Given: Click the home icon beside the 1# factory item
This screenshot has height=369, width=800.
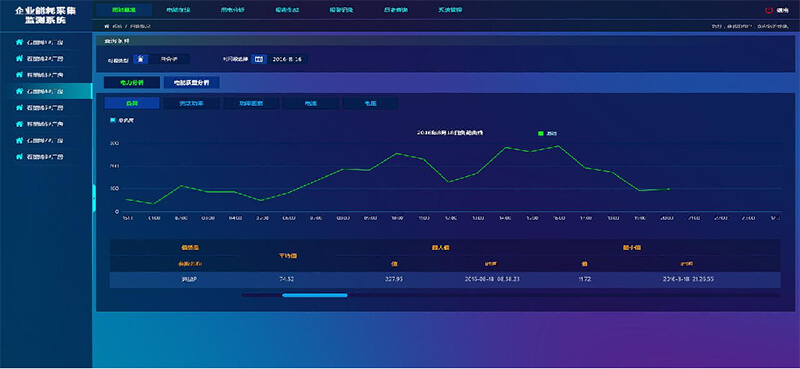Looking at the screenshot, I should tap(19, 42).
